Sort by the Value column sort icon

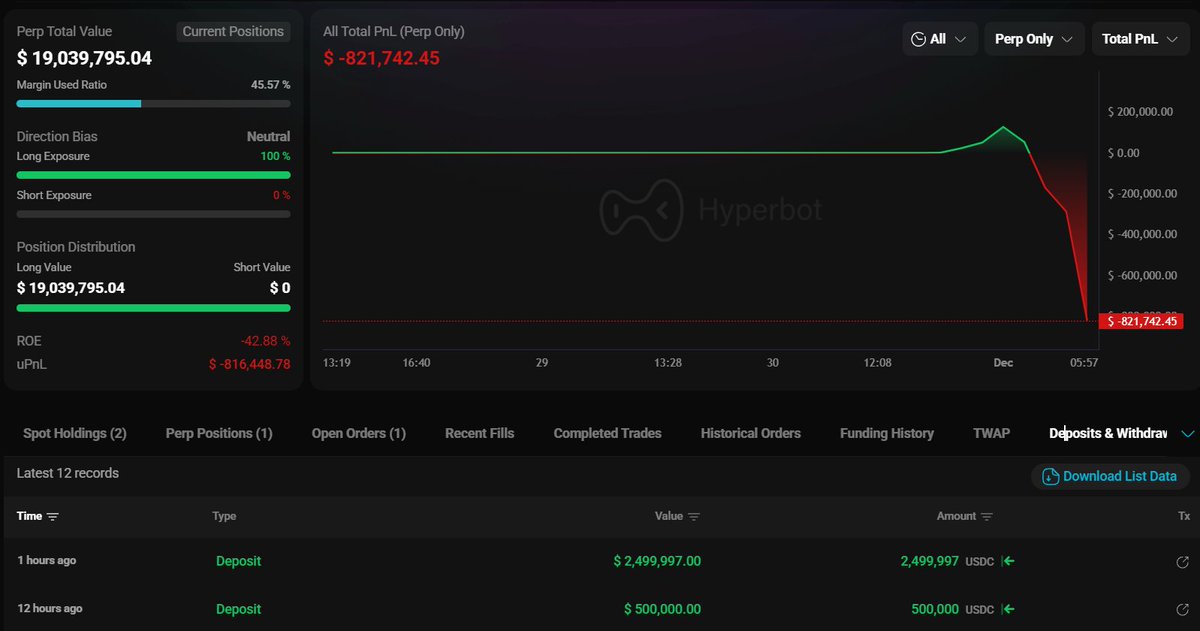[x=692, y=516]
